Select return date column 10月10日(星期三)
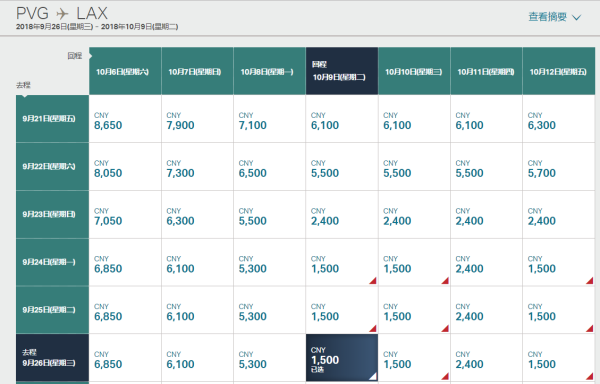The width and height of the screenshot is (600, 384). 414,71
